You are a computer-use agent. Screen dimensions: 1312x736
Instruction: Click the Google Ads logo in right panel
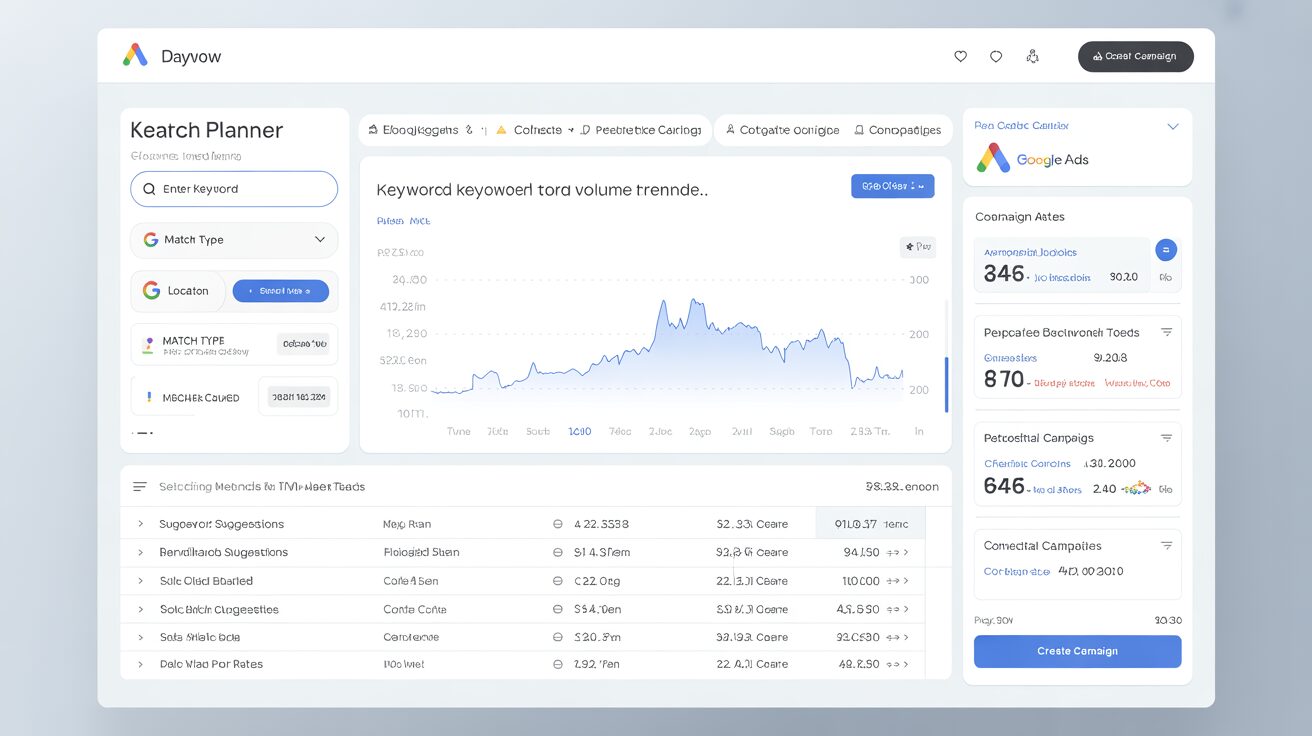click(x=1033, y=159)
